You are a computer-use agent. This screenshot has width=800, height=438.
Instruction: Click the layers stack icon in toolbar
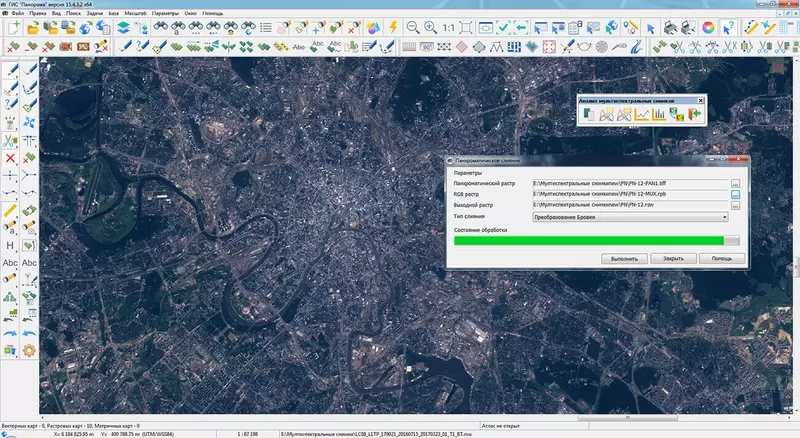[122, 27]
